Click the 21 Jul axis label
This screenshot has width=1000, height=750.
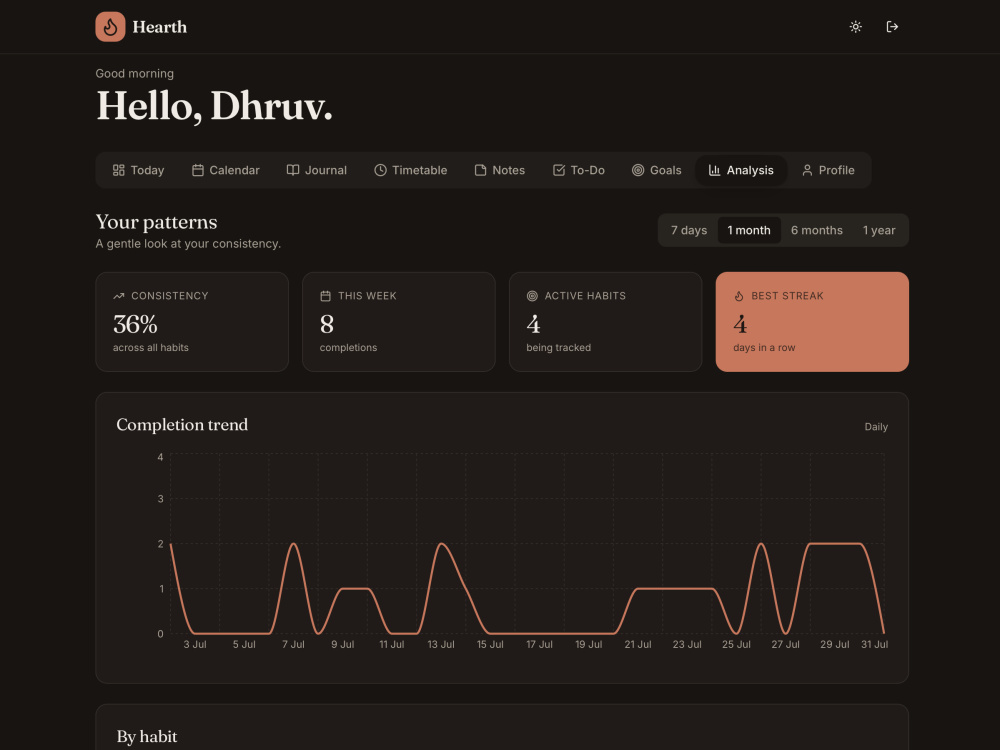pos(638,645)
